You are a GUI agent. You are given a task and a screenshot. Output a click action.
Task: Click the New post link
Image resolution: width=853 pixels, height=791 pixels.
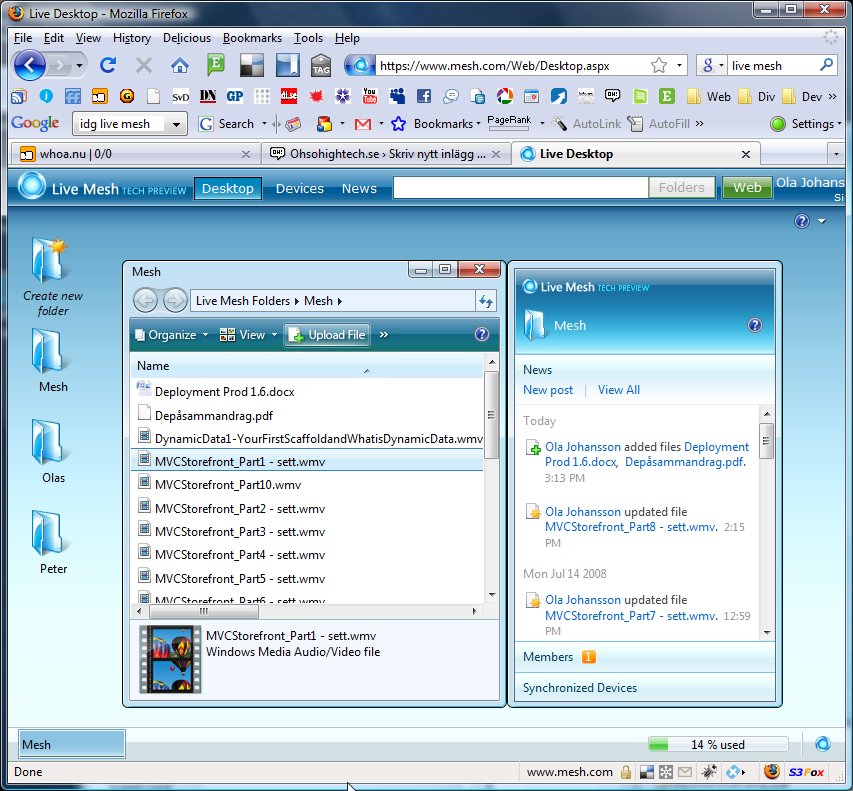548,390
